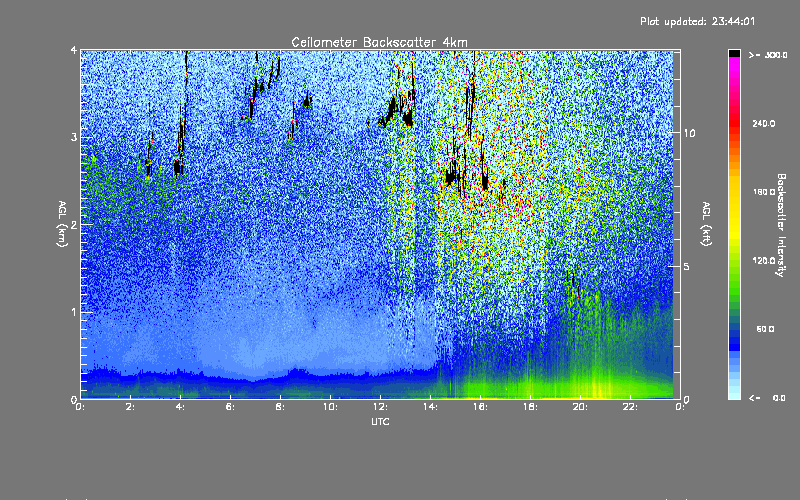Click the "5" tick on the kft axis
The image size is (800, 500).
click(686, 266)
